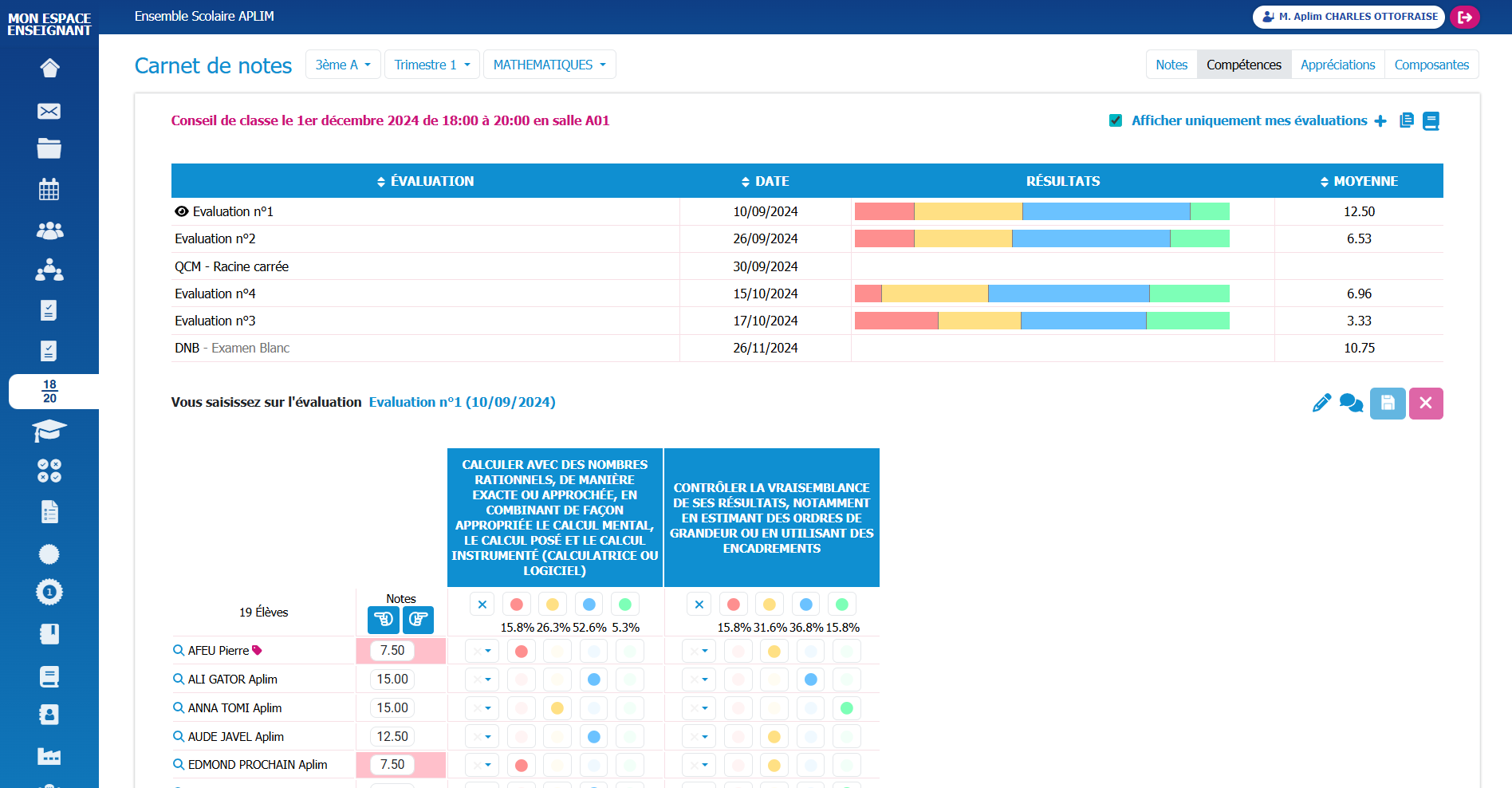The image size is (1512, 788).
Task: Switch to the Notes tab
Action: 1171,65
